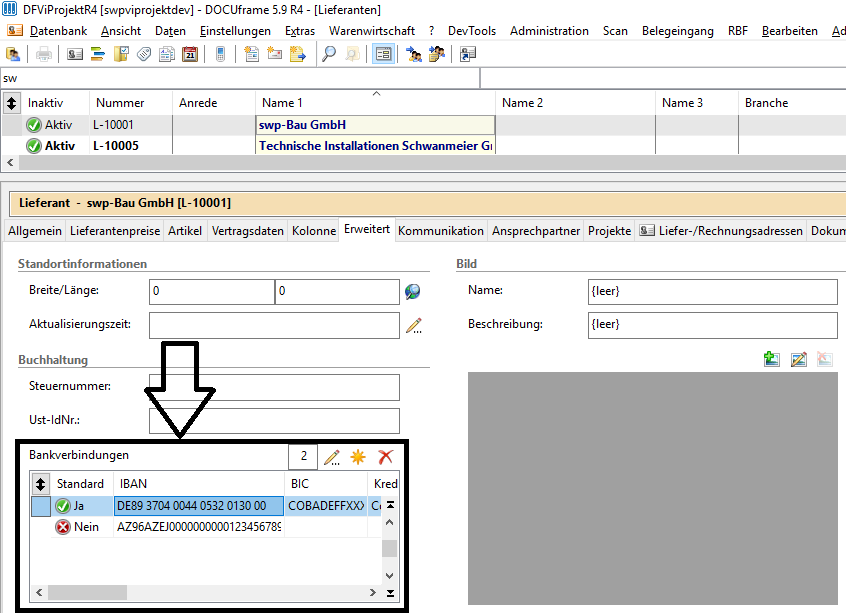This screenshot has width=846, height=613.
Task: Toggle row selector in Bankverbindungen header
Action: click(40, 483)
